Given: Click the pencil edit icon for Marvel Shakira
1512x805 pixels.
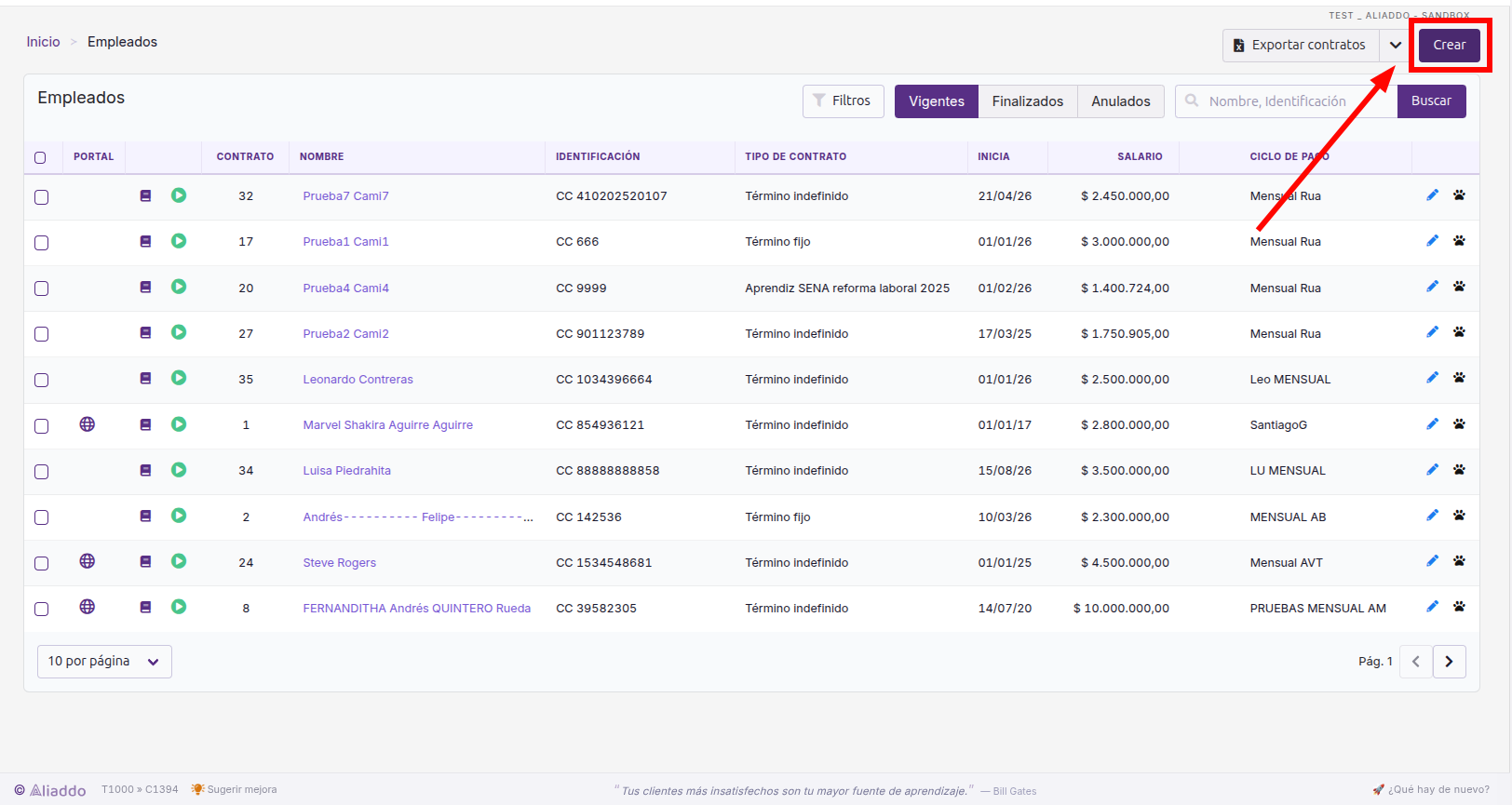Looking at the screenshot, I should click(x=1432, y=424).
